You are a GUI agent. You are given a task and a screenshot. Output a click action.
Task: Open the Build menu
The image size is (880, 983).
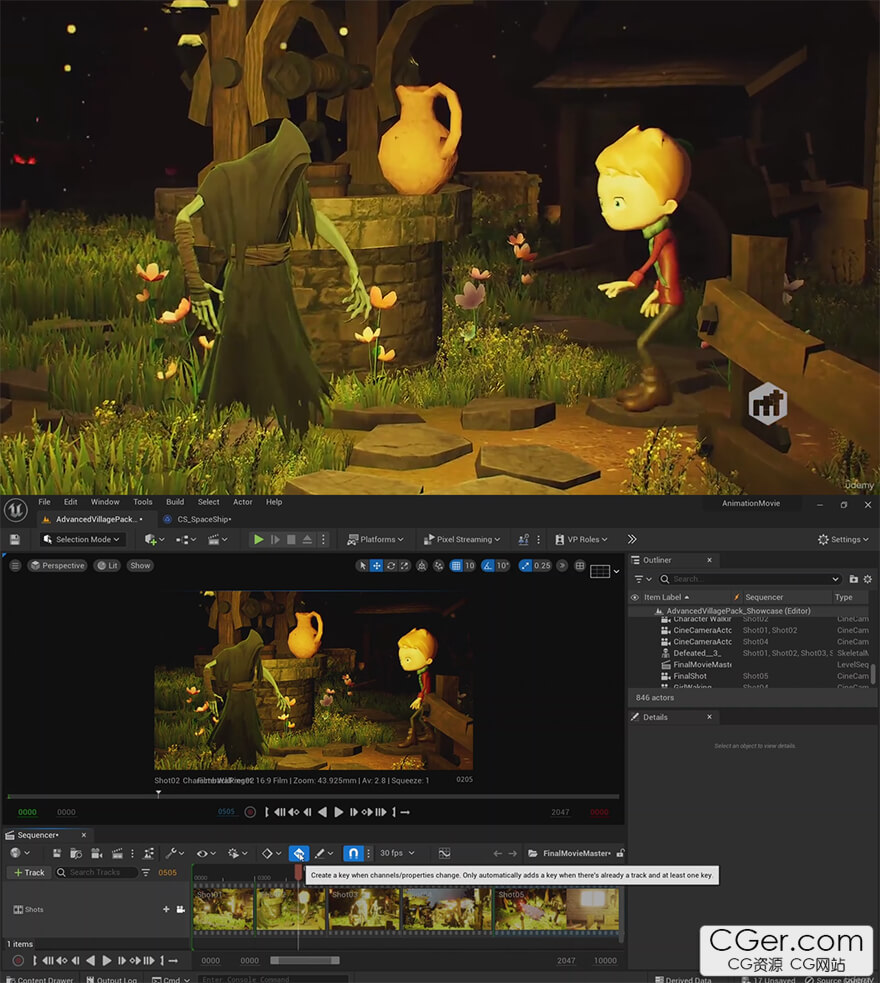(175, 502)
